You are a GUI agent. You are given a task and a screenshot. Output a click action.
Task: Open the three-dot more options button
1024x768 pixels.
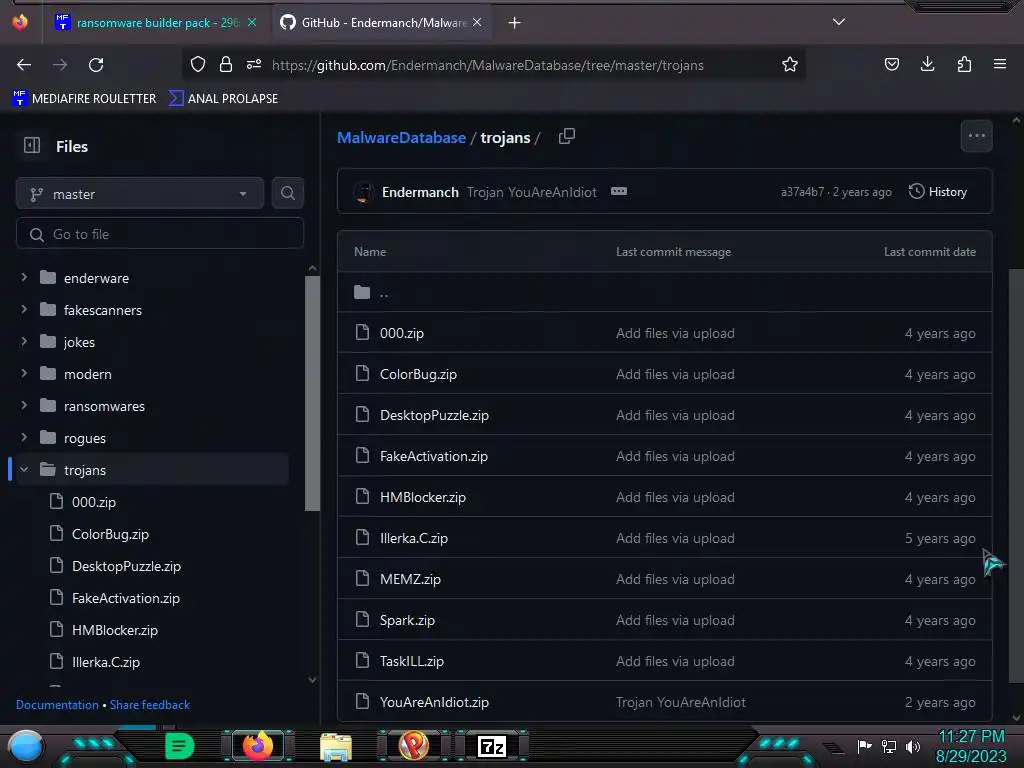[x=976, y=136]
